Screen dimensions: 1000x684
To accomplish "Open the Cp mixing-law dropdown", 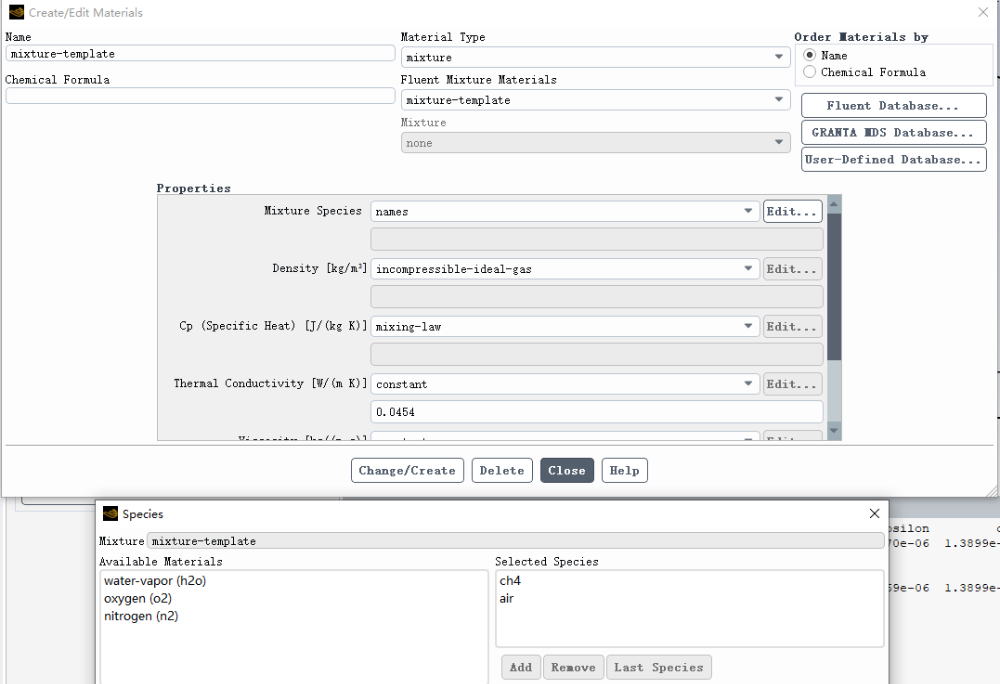I will coord(564,326).
